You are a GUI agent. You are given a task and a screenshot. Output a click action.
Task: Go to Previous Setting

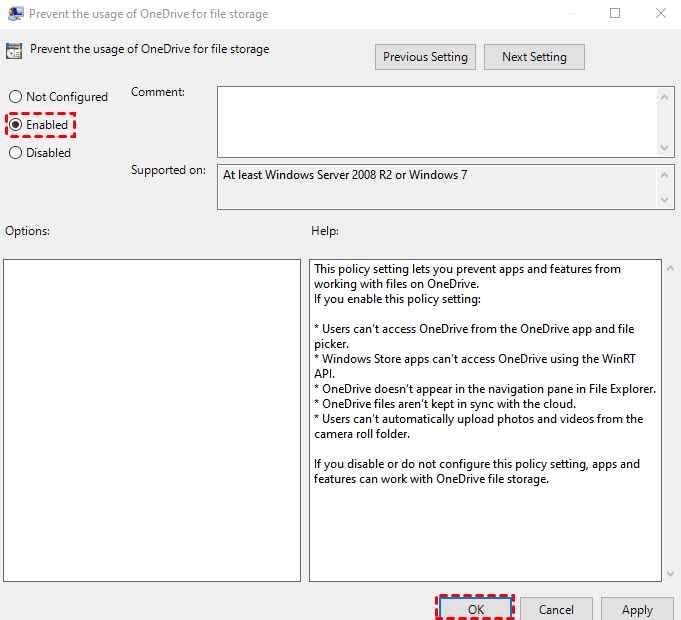[x=425, y=57]
